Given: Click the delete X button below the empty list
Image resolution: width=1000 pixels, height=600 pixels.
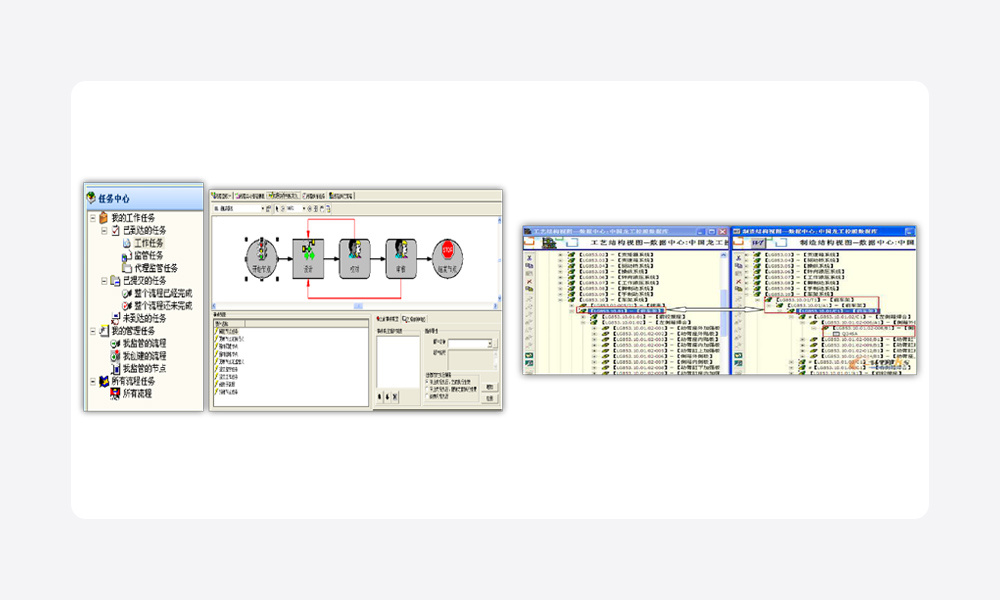Looking at the screenshot, I should (395, 397).
